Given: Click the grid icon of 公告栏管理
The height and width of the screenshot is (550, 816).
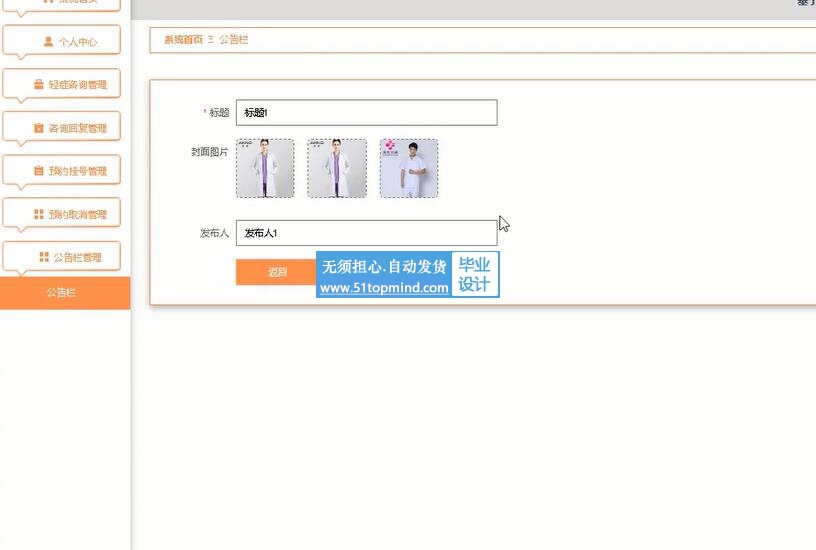Looking at the screenshot, I should pos(44,257).
